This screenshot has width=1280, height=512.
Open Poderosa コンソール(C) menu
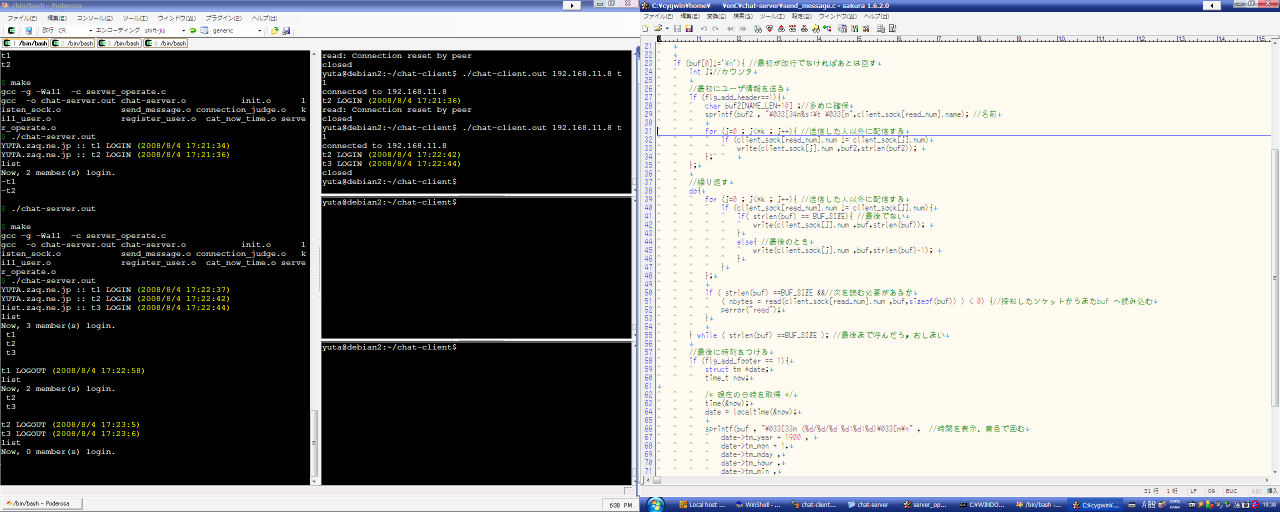pos(95,18)
